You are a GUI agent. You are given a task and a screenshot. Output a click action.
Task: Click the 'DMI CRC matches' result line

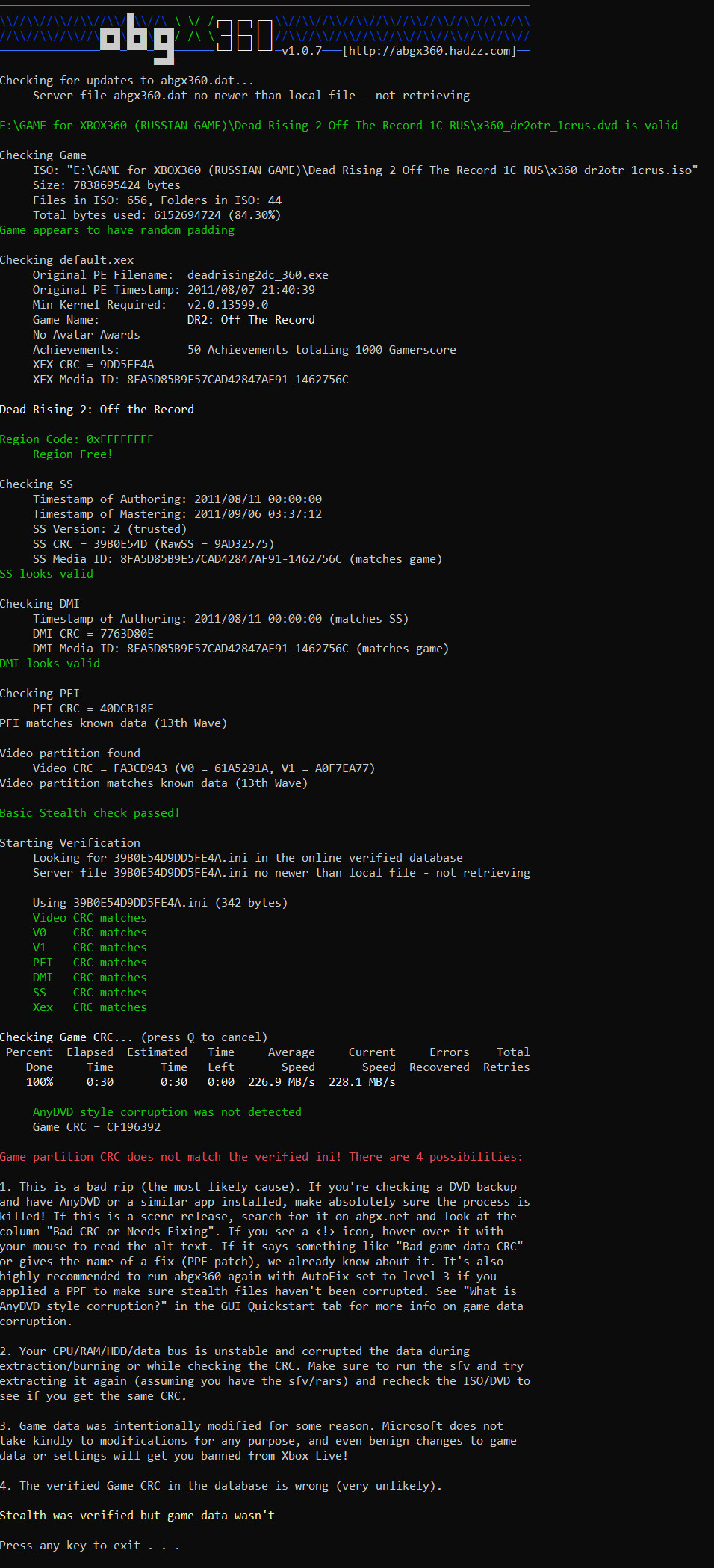90,978
